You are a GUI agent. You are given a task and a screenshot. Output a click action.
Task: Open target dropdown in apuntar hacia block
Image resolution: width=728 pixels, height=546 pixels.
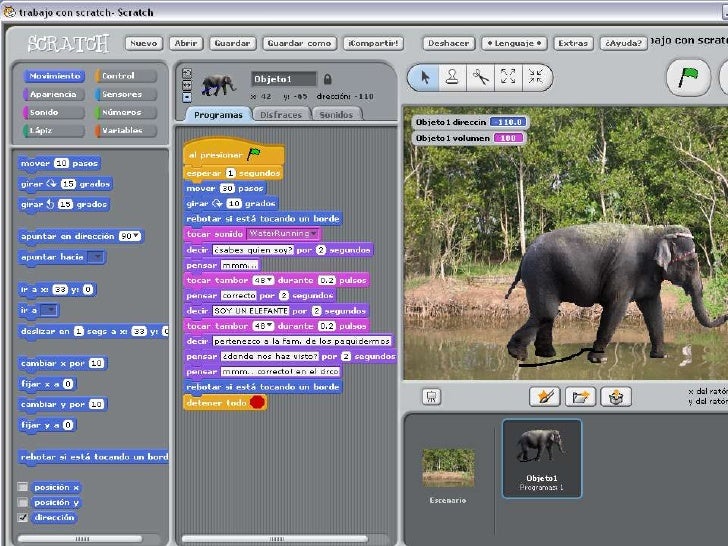click(x=96, y=257)
